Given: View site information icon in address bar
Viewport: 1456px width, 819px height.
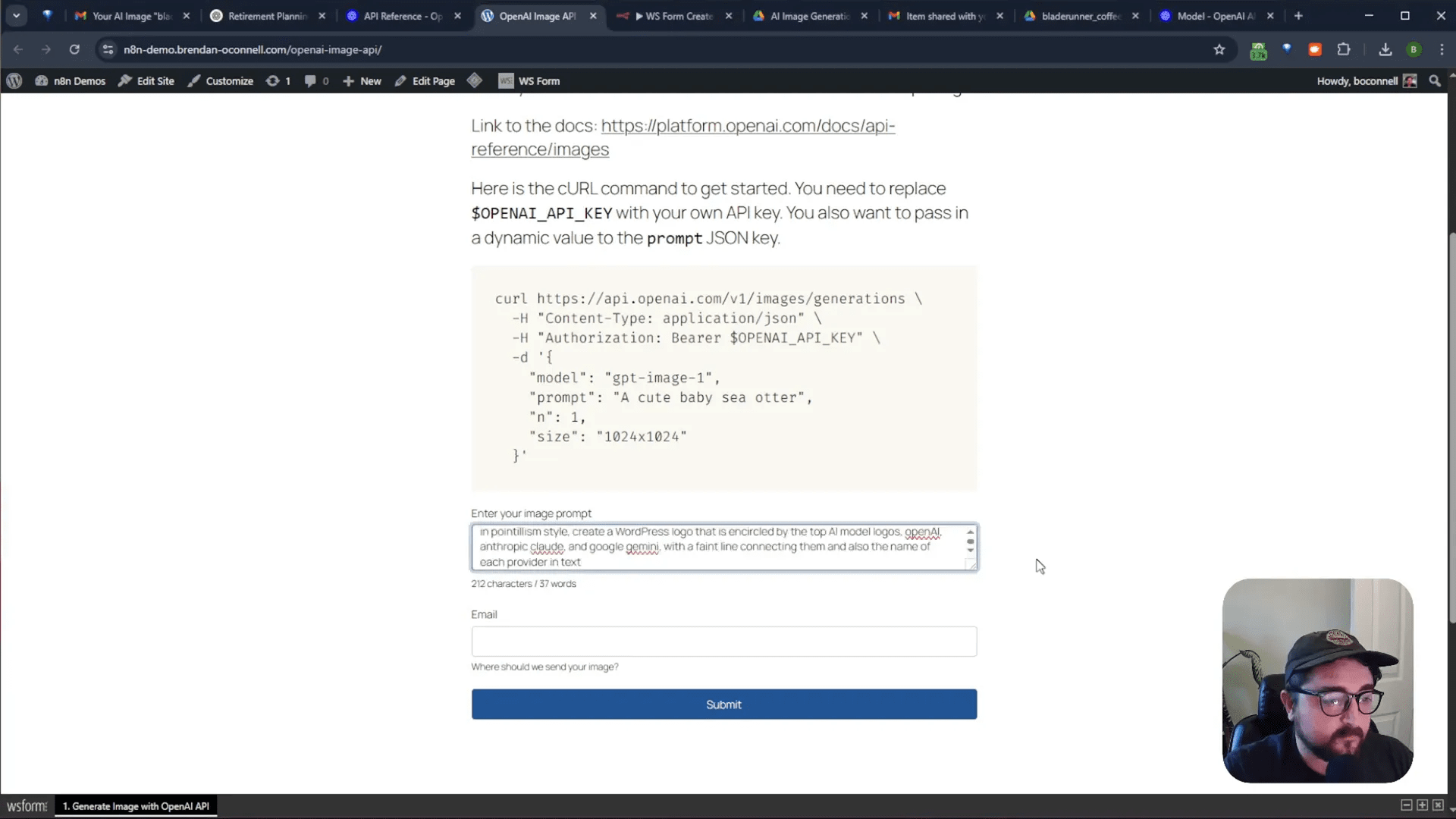Looking at the screenshot, I should tap(108, 49).
